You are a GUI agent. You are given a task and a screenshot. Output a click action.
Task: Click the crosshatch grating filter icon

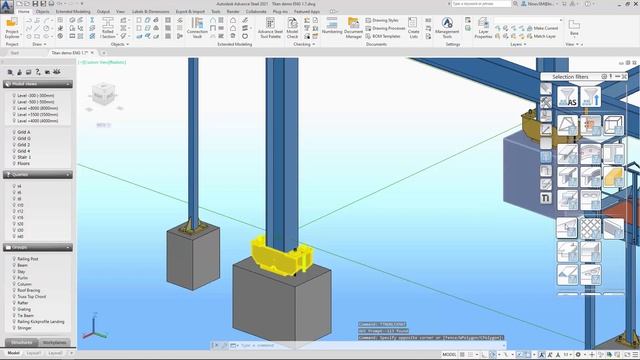pos(590,228)
